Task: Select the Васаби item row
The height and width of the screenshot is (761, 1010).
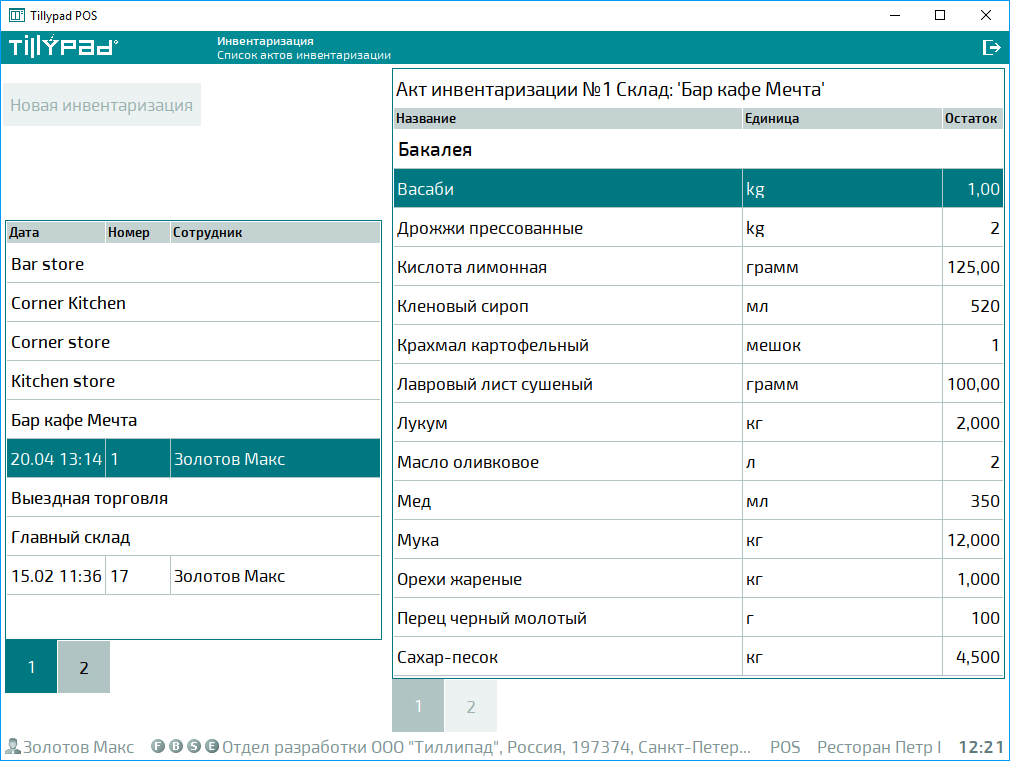Action: click(698, 189)
